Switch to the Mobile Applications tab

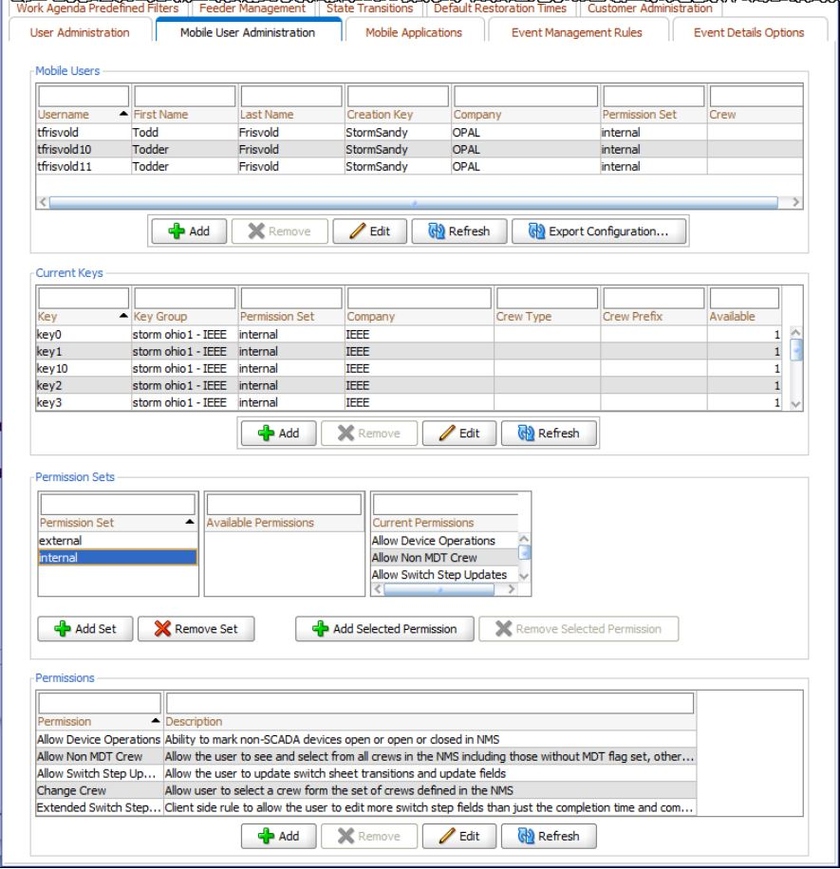[x=413, y=32]
